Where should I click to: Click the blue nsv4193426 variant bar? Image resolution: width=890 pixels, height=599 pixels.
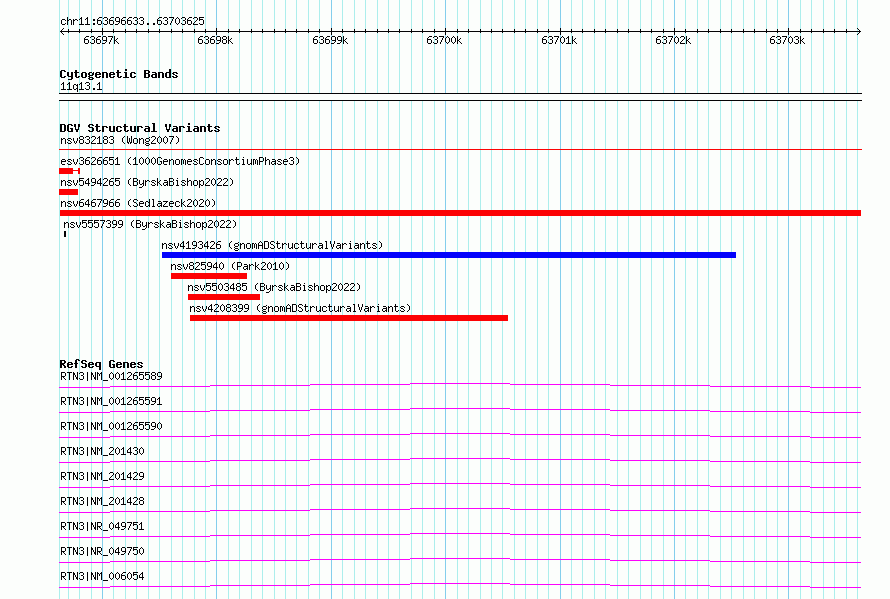coord(449,255)
